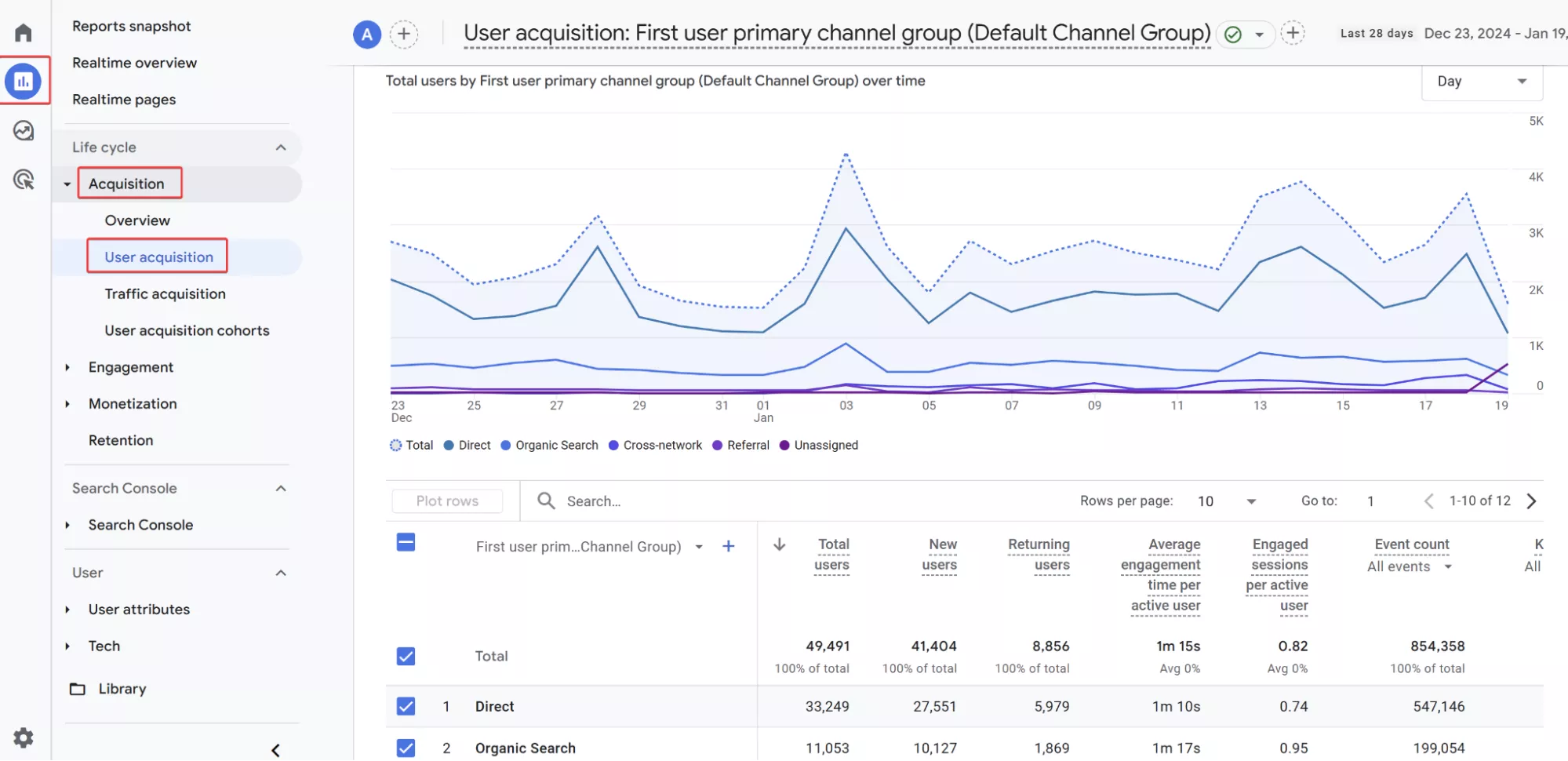Open the Reports icon in sidebar
Image resolution: width=1568 pixels, height=761 pixels.
click(24, 81)
